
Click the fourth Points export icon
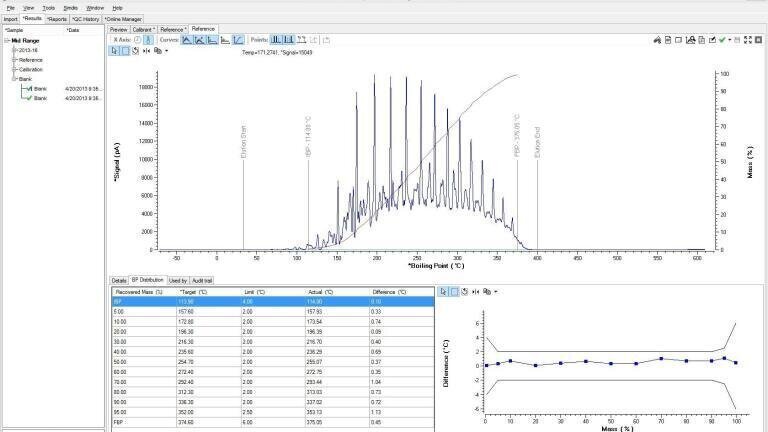tap(314, 40)
